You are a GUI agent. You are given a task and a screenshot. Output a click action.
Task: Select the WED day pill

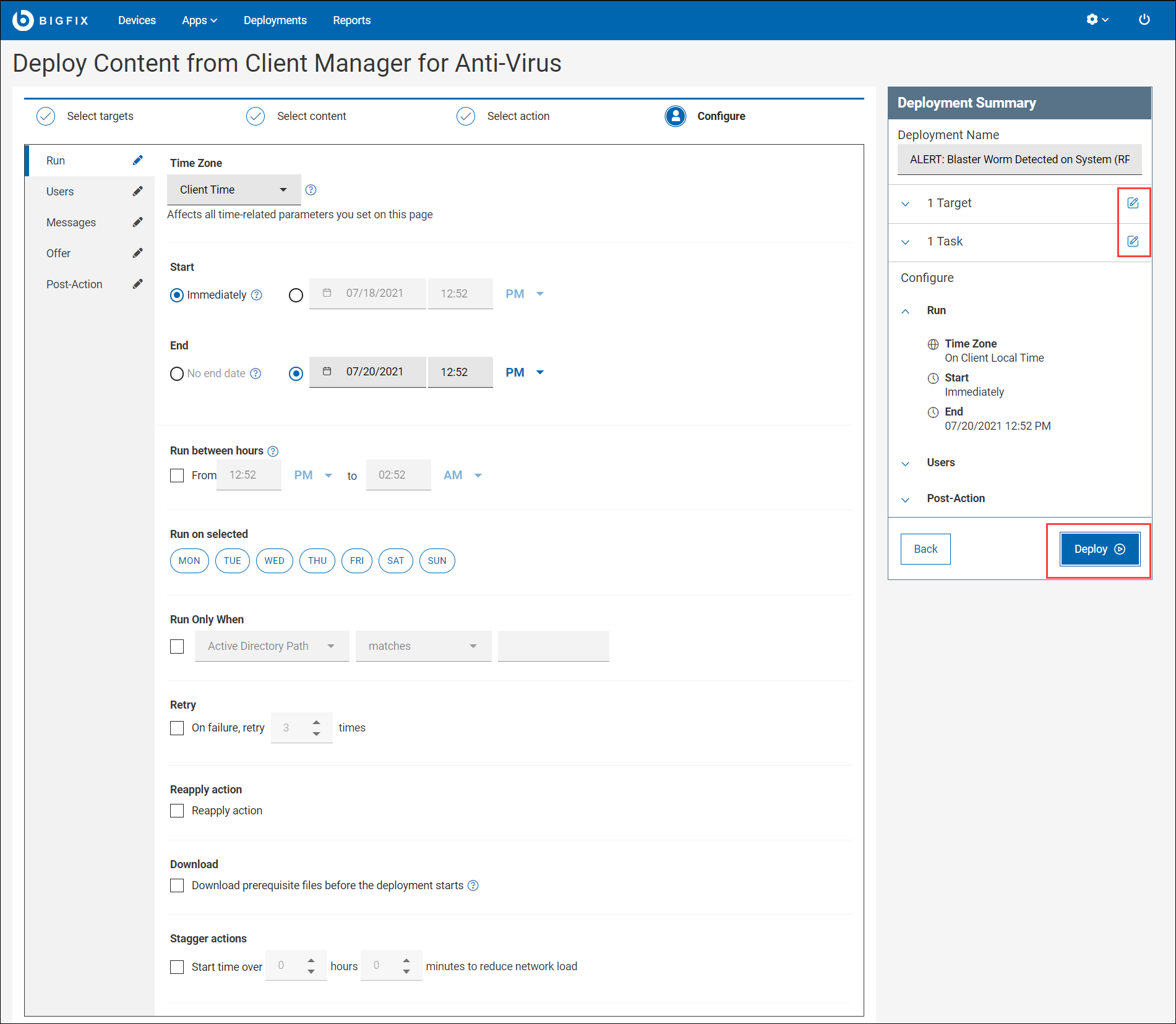pos(274,561)
